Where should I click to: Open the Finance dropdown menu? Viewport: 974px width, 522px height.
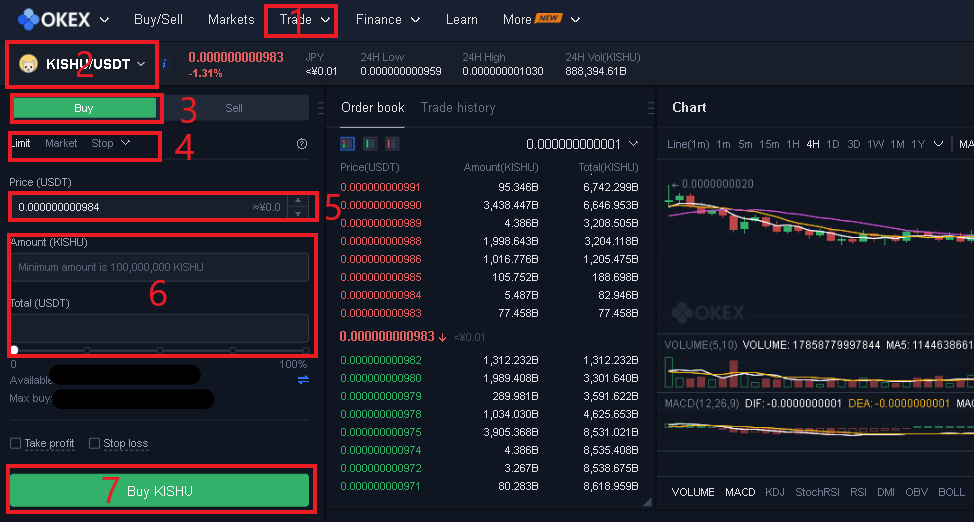(388, 20)
